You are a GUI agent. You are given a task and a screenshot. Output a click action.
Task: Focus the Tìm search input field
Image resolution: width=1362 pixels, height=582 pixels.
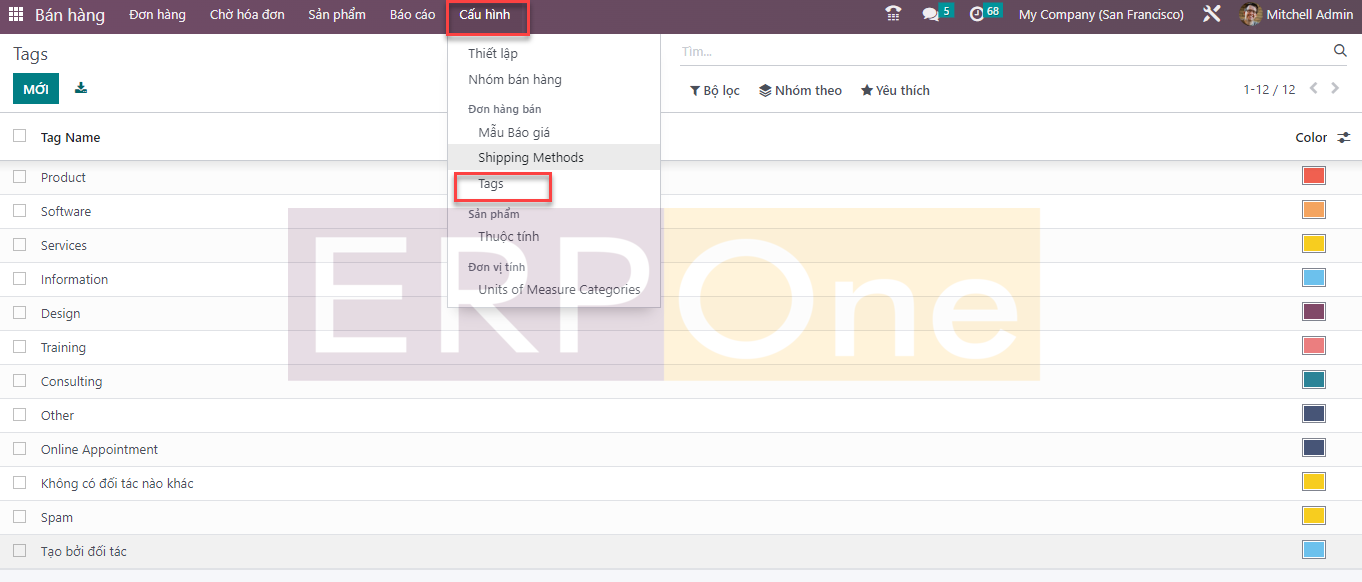[1000, 51]
